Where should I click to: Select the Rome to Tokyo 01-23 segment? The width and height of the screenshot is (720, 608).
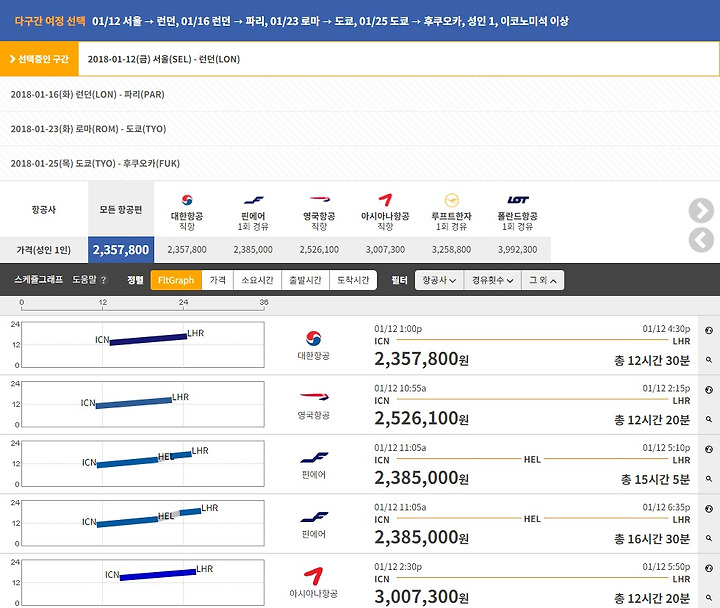88,128
